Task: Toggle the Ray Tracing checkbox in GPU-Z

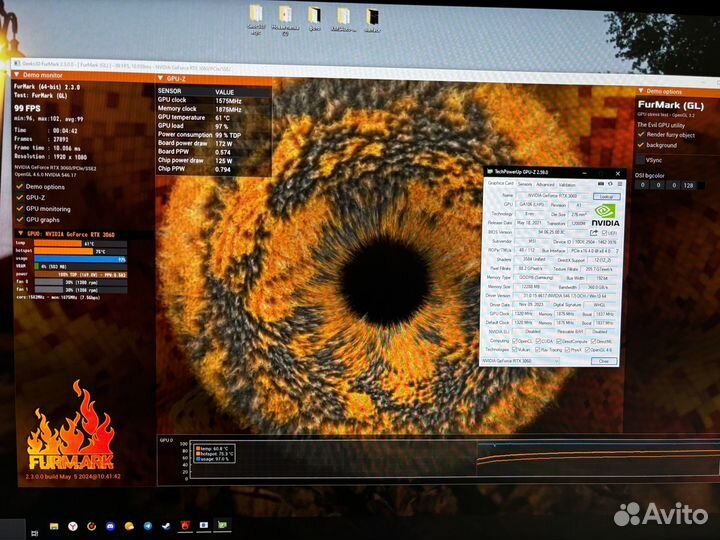Action: click(537, 350)
